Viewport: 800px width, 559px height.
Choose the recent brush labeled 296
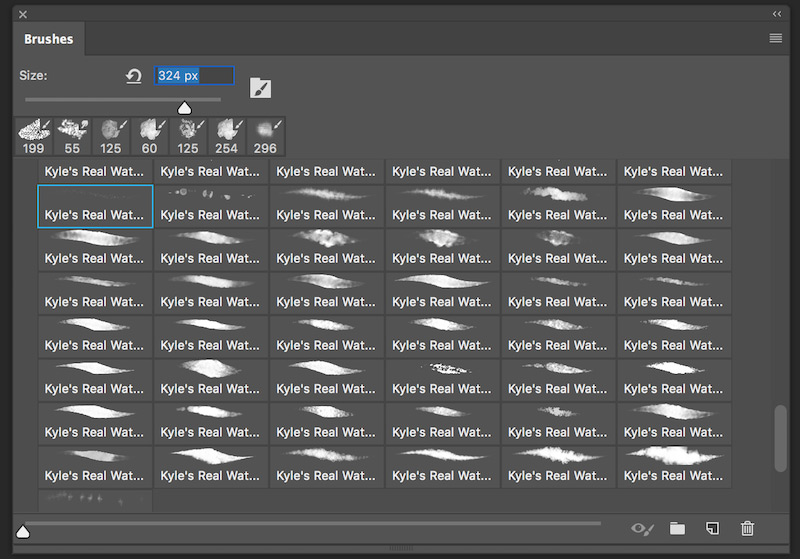click(x=265, y=136)
